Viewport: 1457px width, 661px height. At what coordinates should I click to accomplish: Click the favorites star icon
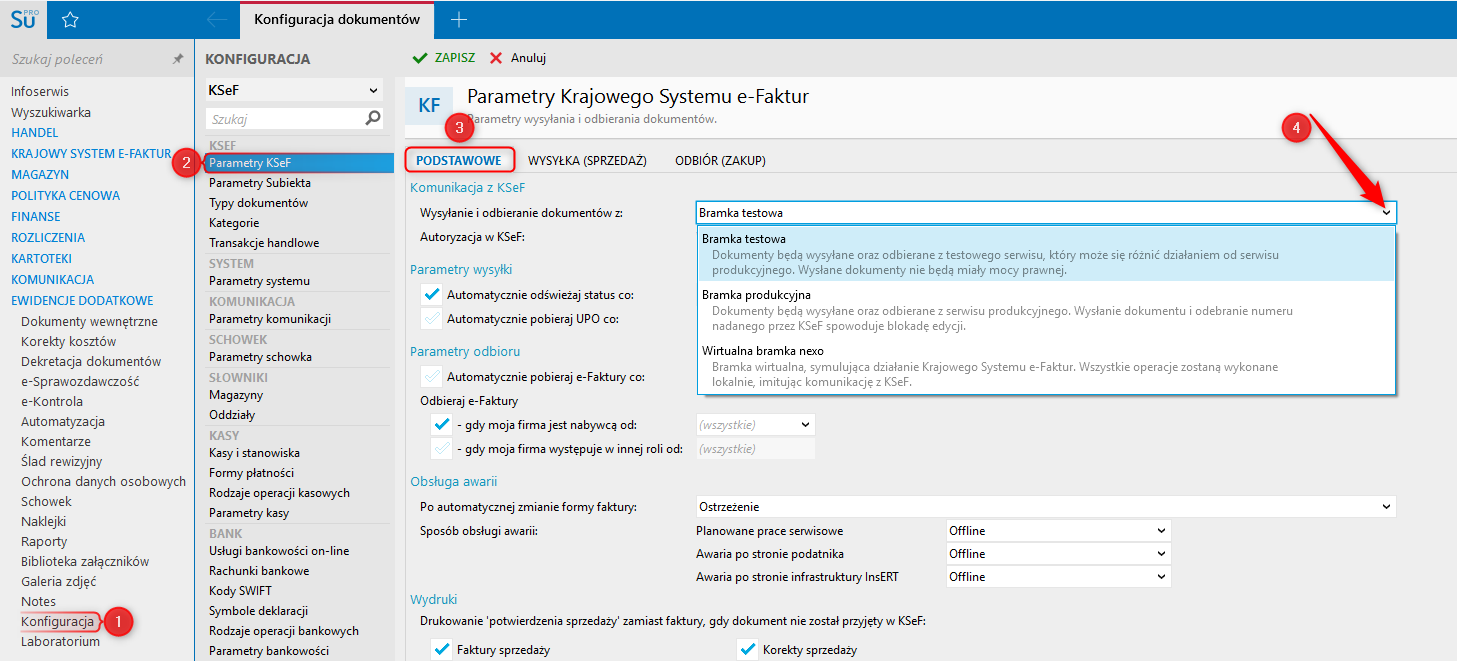[x=70, y=20]
